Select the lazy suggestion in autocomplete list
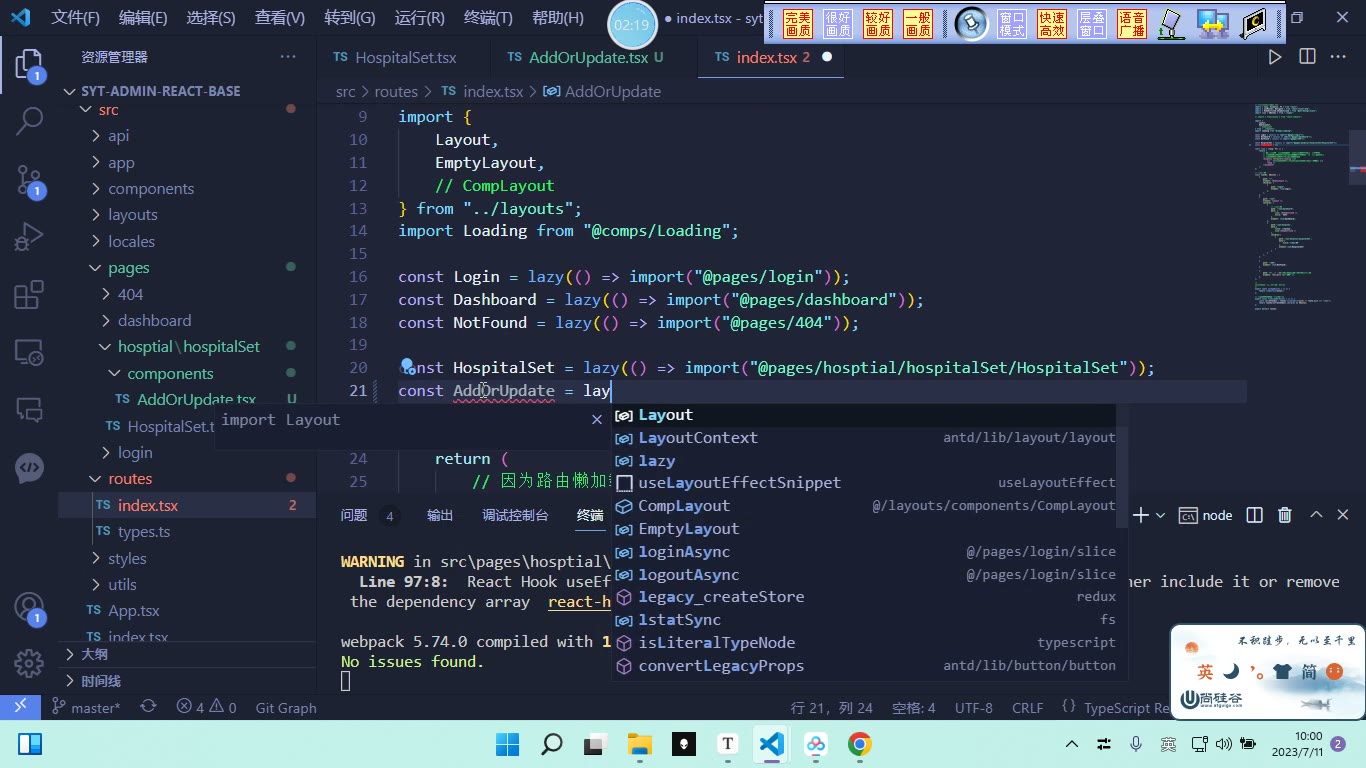This screenshot has height=768, width=1366. click(x=656, y=461)
